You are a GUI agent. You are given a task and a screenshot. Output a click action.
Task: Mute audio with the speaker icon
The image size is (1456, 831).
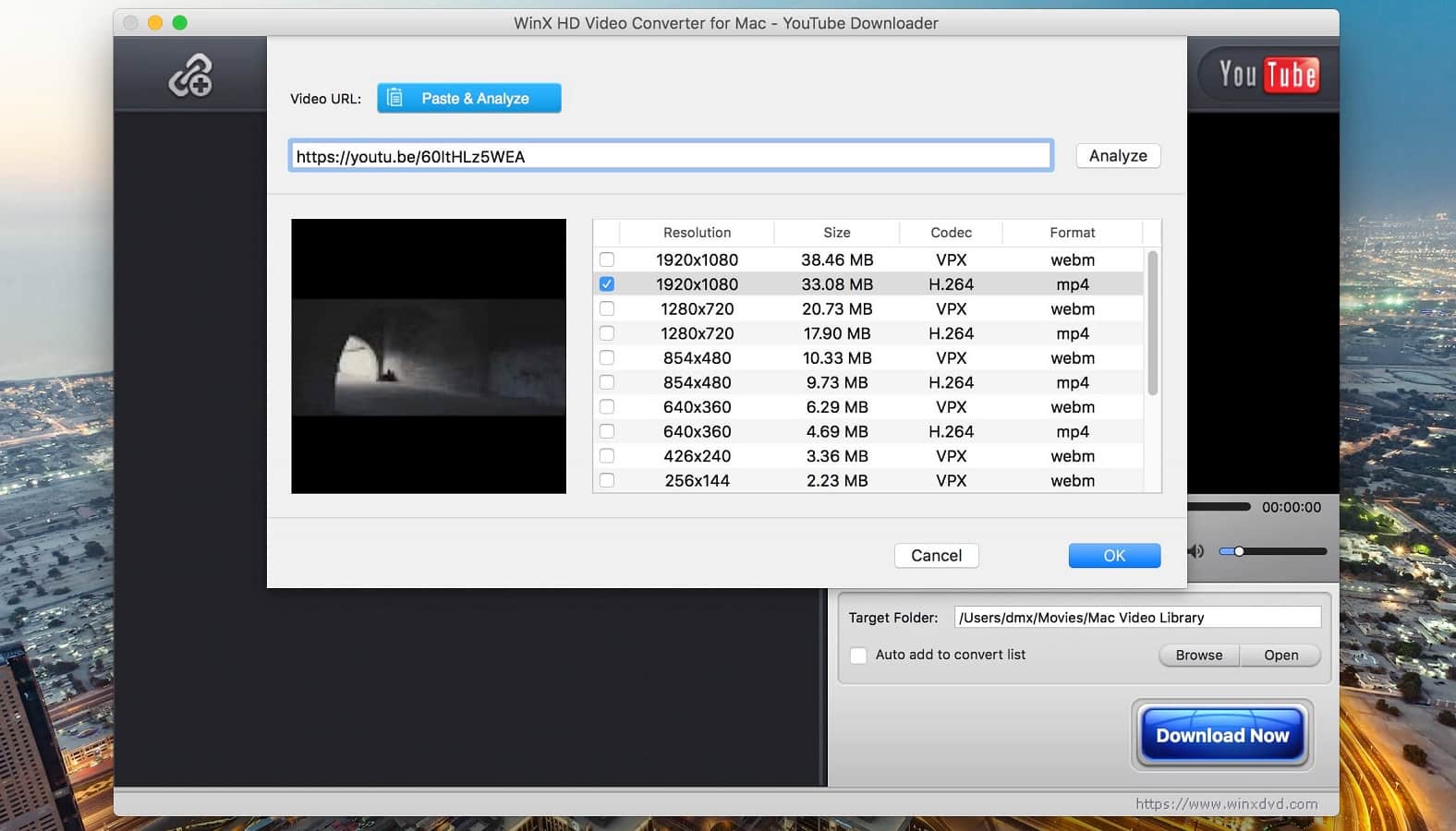tap(1196, 551)
